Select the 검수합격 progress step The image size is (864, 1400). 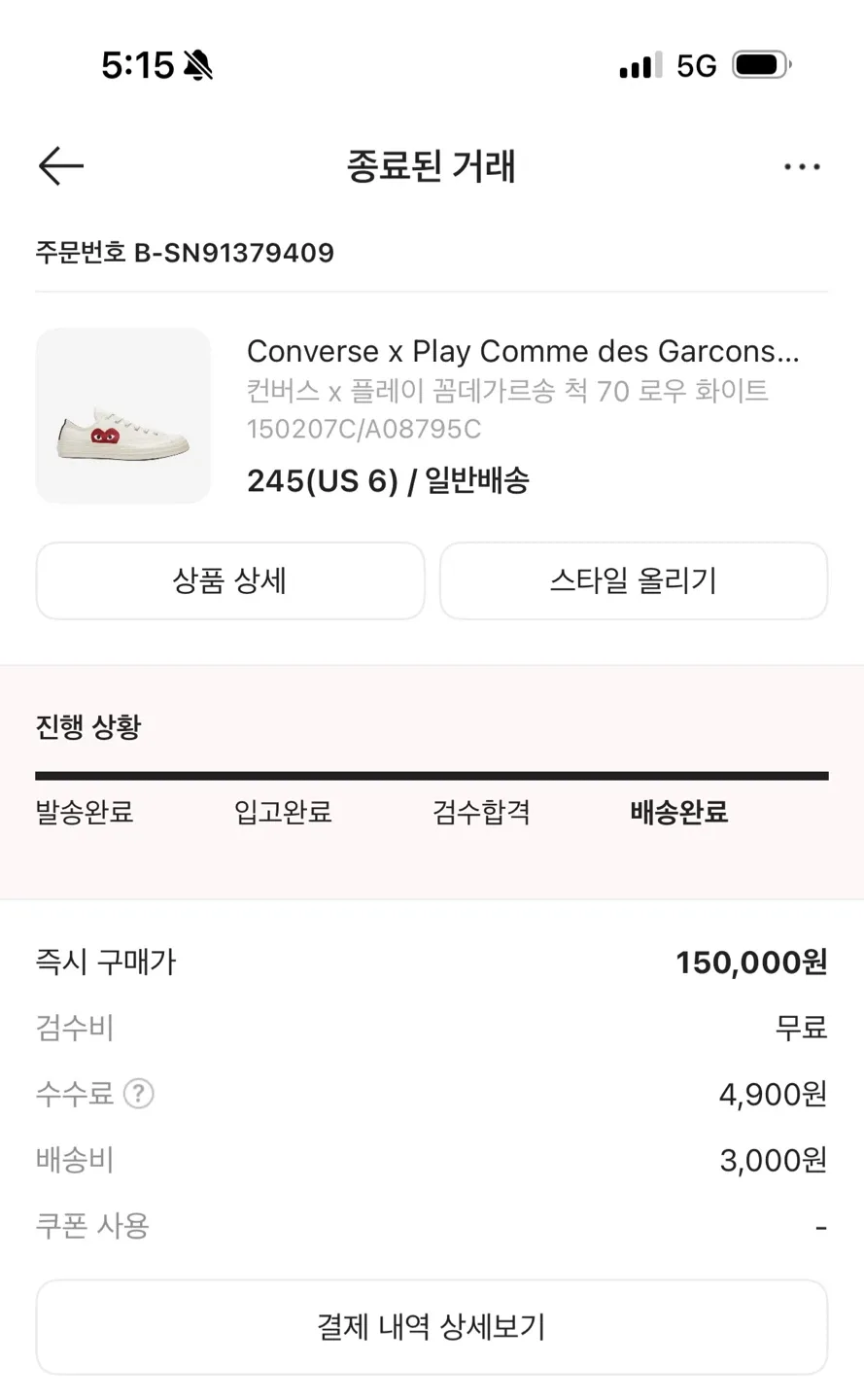[x=481, y=812]
